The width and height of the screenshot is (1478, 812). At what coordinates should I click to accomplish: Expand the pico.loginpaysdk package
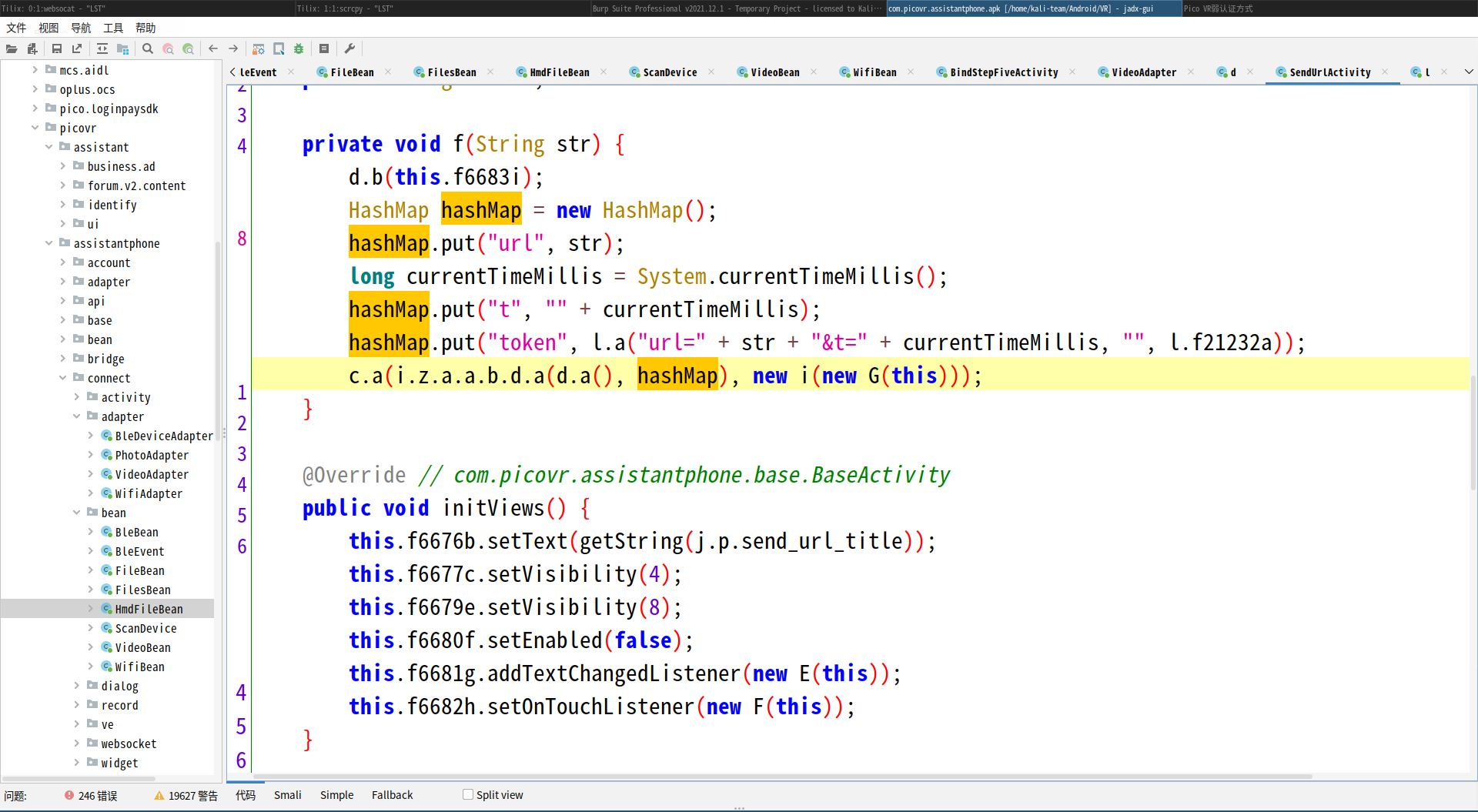(x=35, y=108)
